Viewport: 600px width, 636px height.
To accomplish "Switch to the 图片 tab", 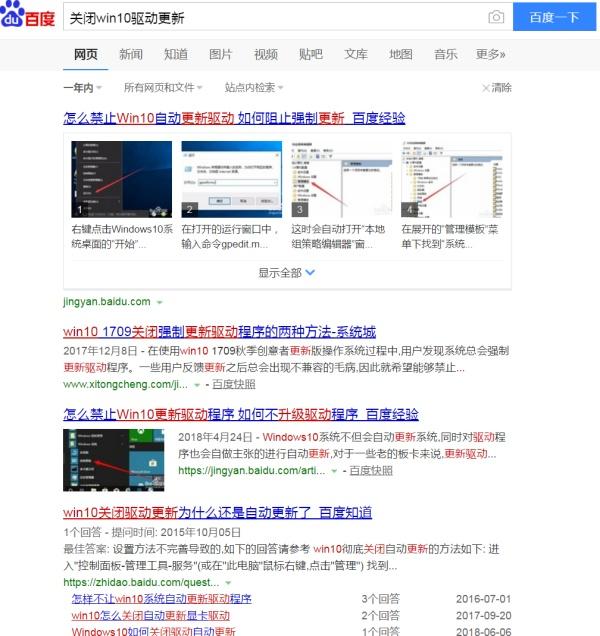I will [x=220, y=54].
